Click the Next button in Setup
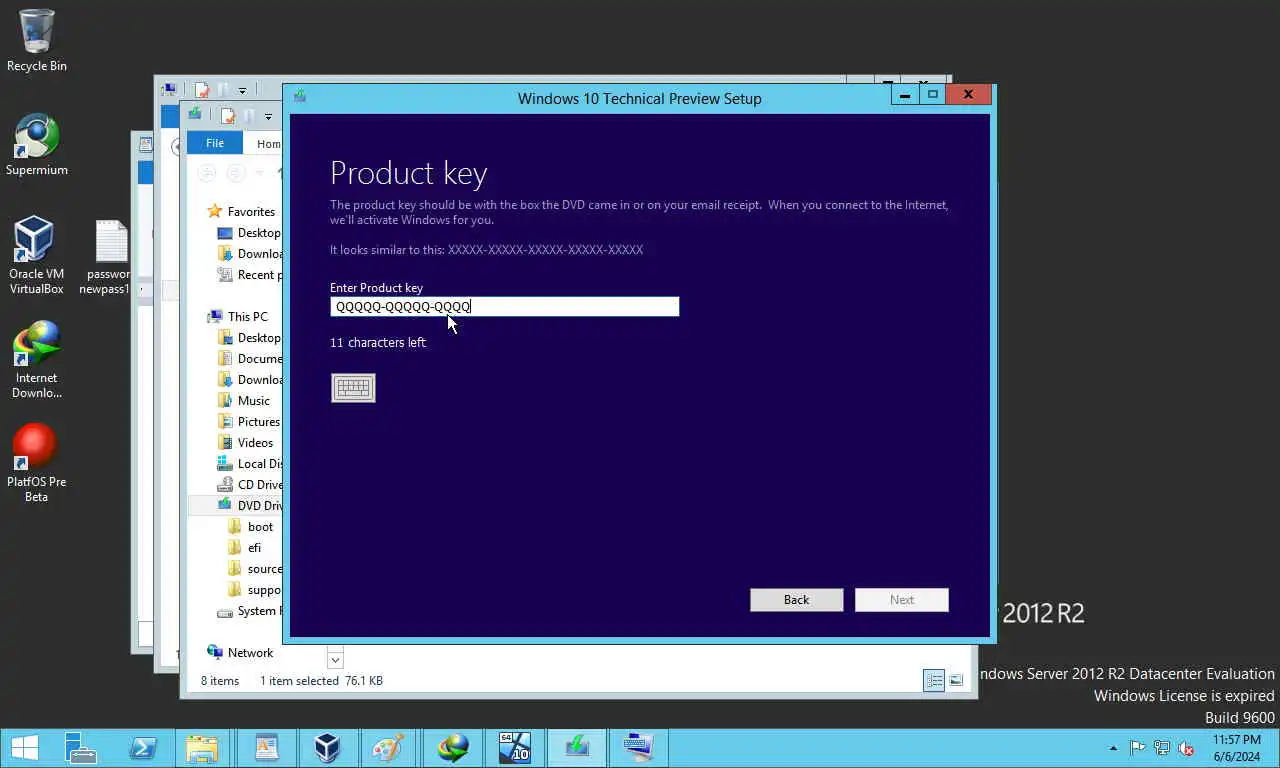This screenshot has width=1280, height=768. (902, 600)
